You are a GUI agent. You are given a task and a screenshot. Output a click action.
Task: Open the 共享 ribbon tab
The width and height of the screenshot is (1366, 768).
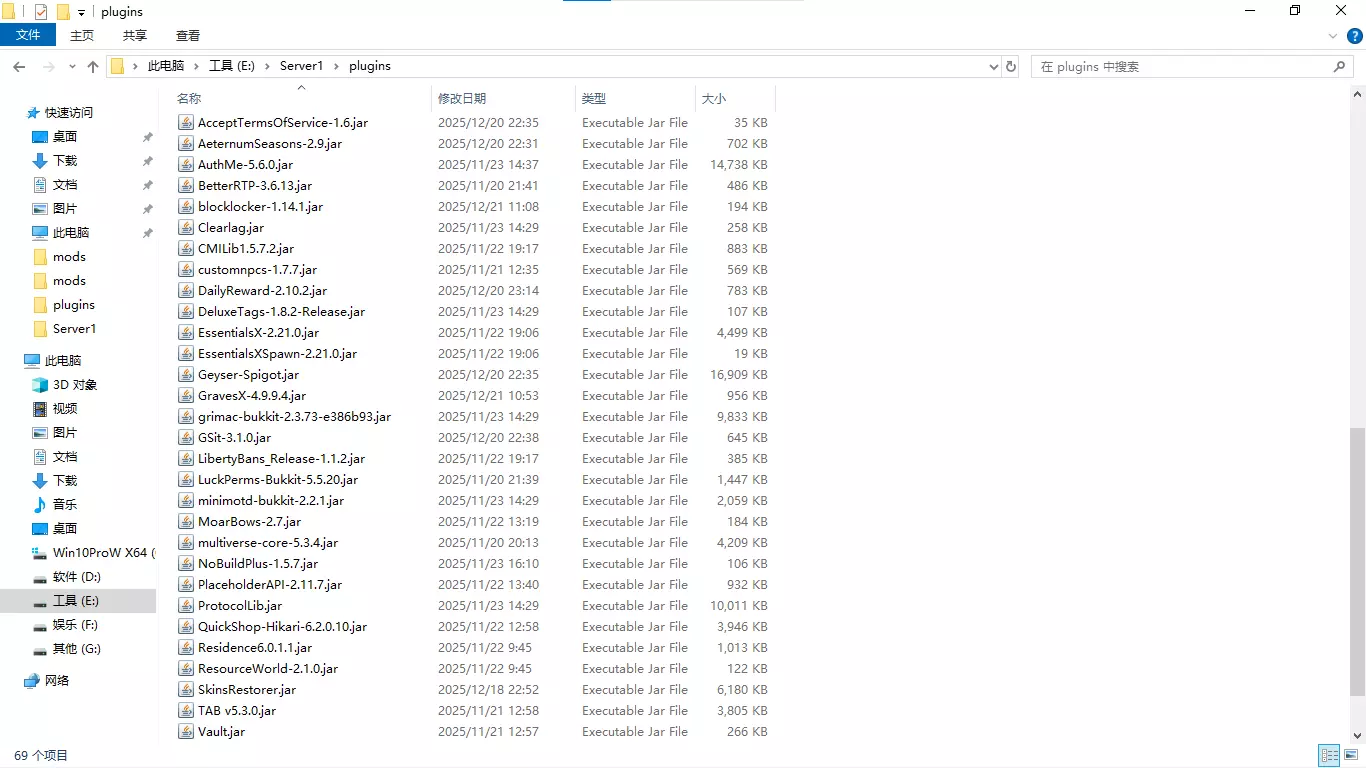135,35
